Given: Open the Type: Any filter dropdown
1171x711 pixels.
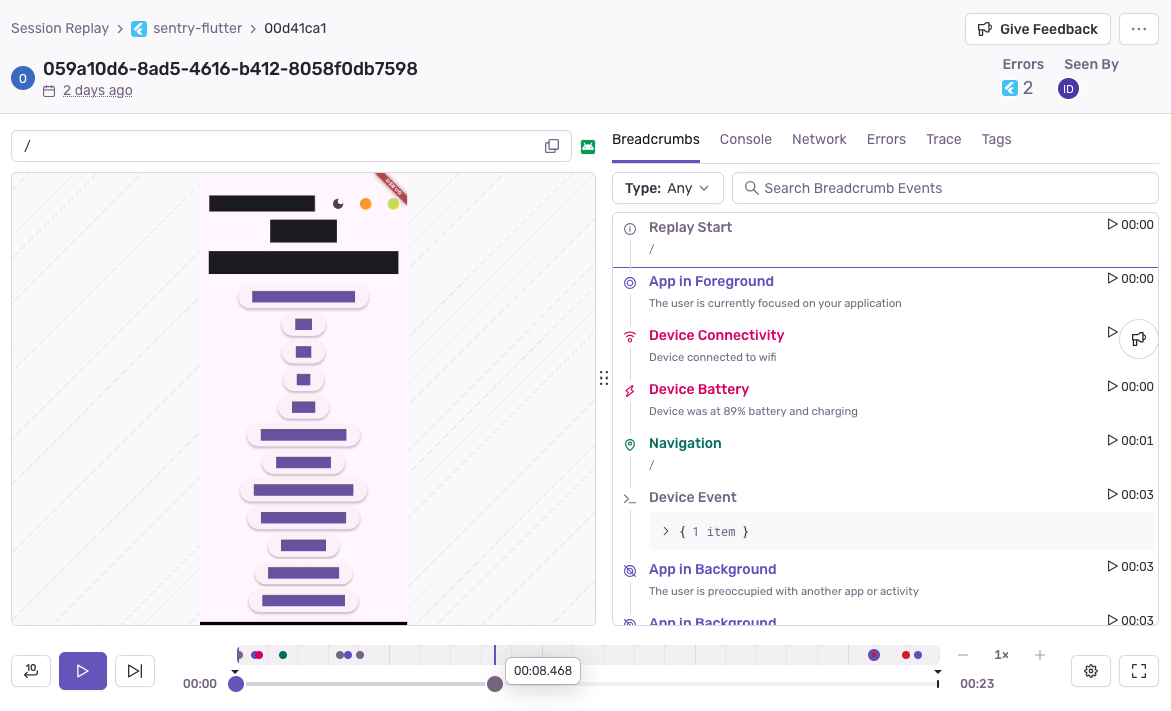Looking at the screenshot, I should [667, 188].
